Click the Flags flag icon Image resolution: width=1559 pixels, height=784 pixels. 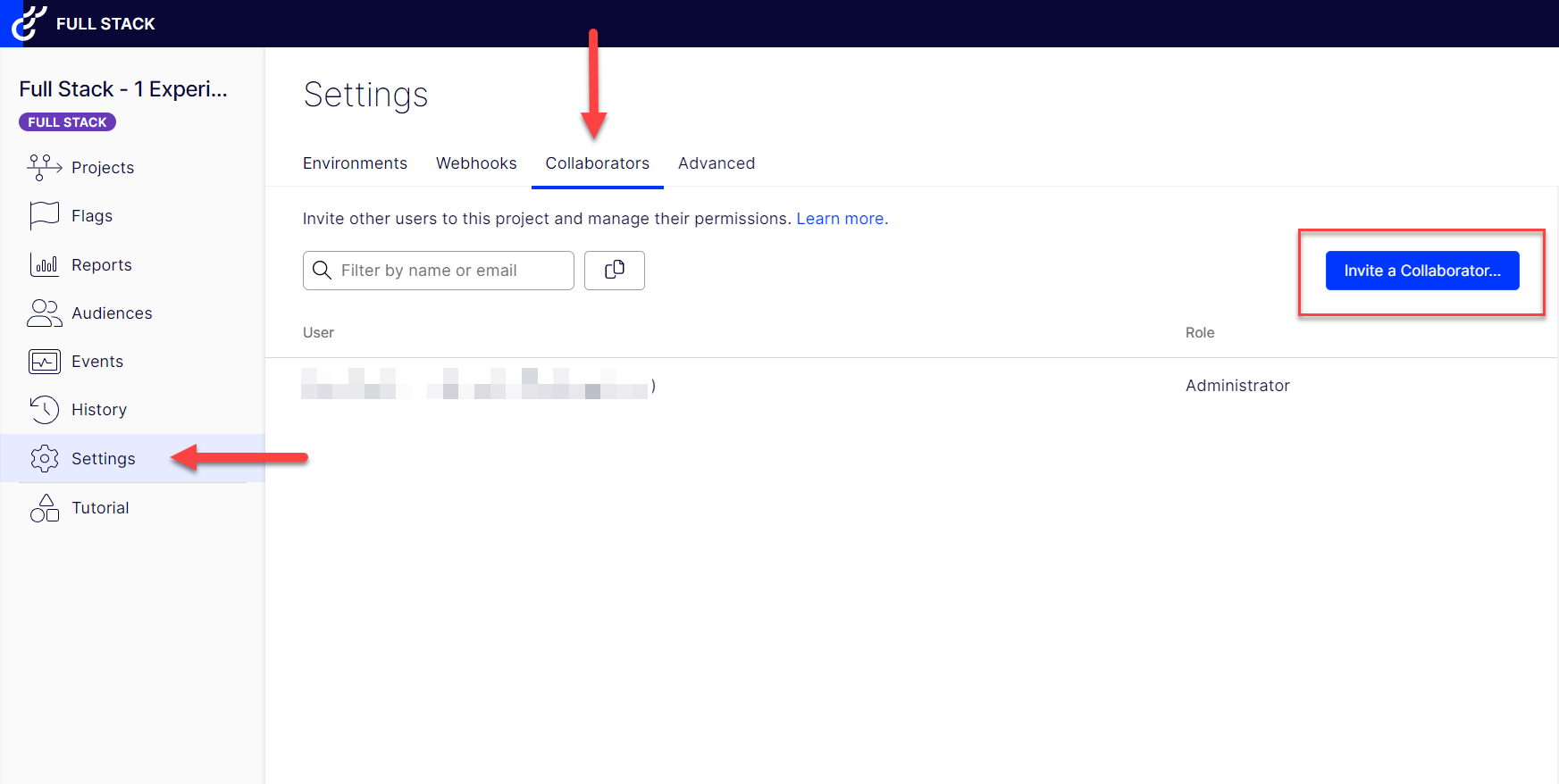[44, 215]
